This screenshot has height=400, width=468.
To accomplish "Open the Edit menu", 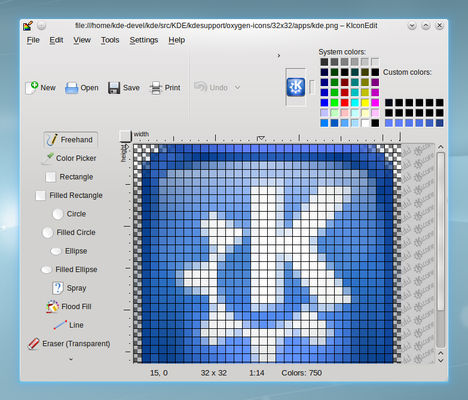I will [56, 40].
